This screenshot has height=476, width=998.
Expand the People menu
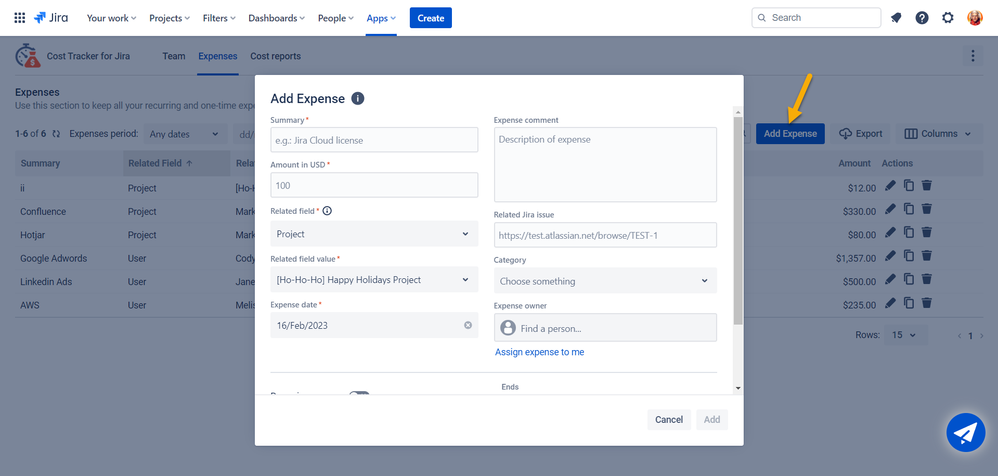coord(335,18)
